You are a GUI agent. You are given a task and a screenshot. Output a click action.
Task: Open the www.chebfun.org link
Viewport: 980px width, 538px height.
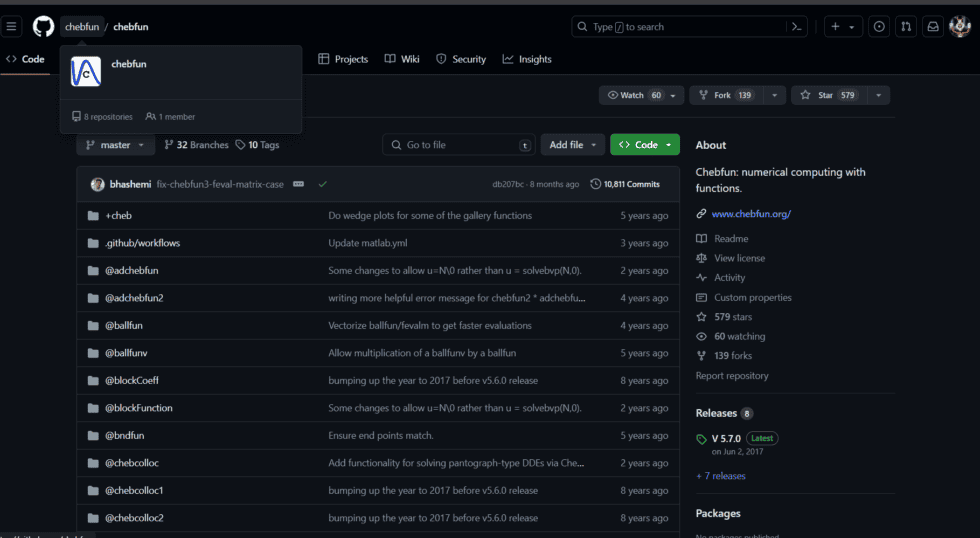point(751,214)
